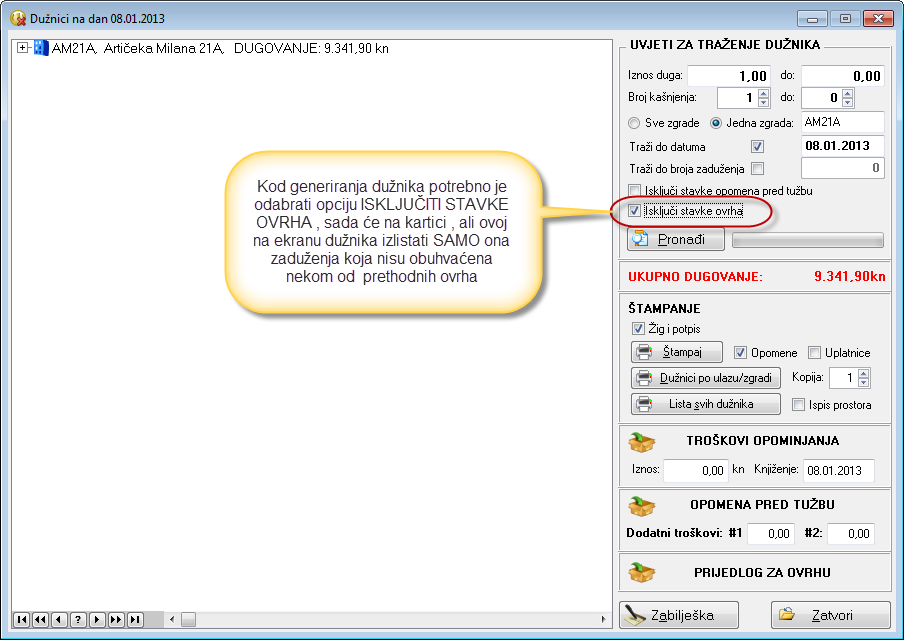Increase Broj kašnjenja 'do' value
904x640 pixels.
pos(848,93)
